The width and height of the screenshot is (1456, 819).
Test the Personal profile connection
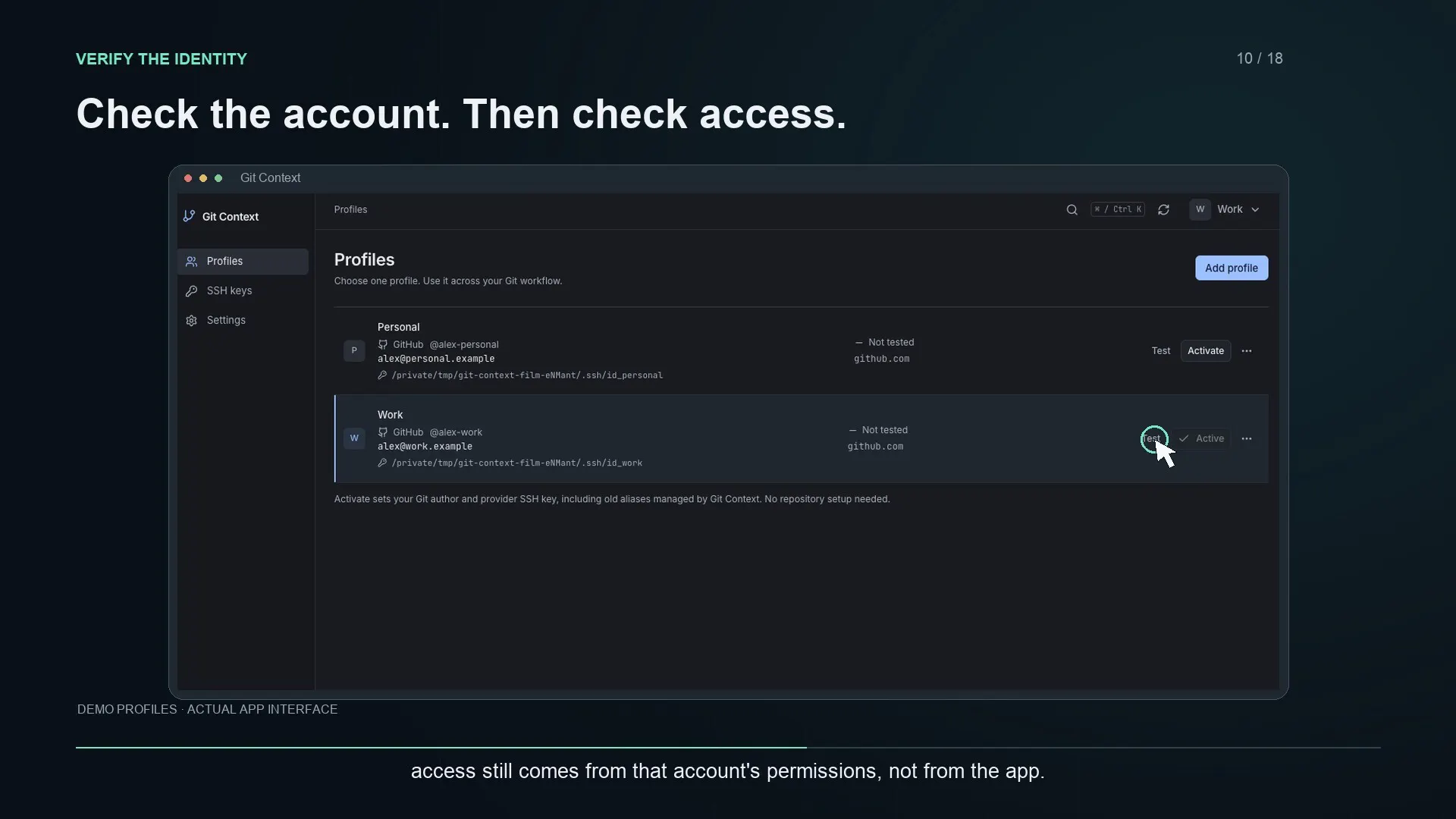[1161, 350]
